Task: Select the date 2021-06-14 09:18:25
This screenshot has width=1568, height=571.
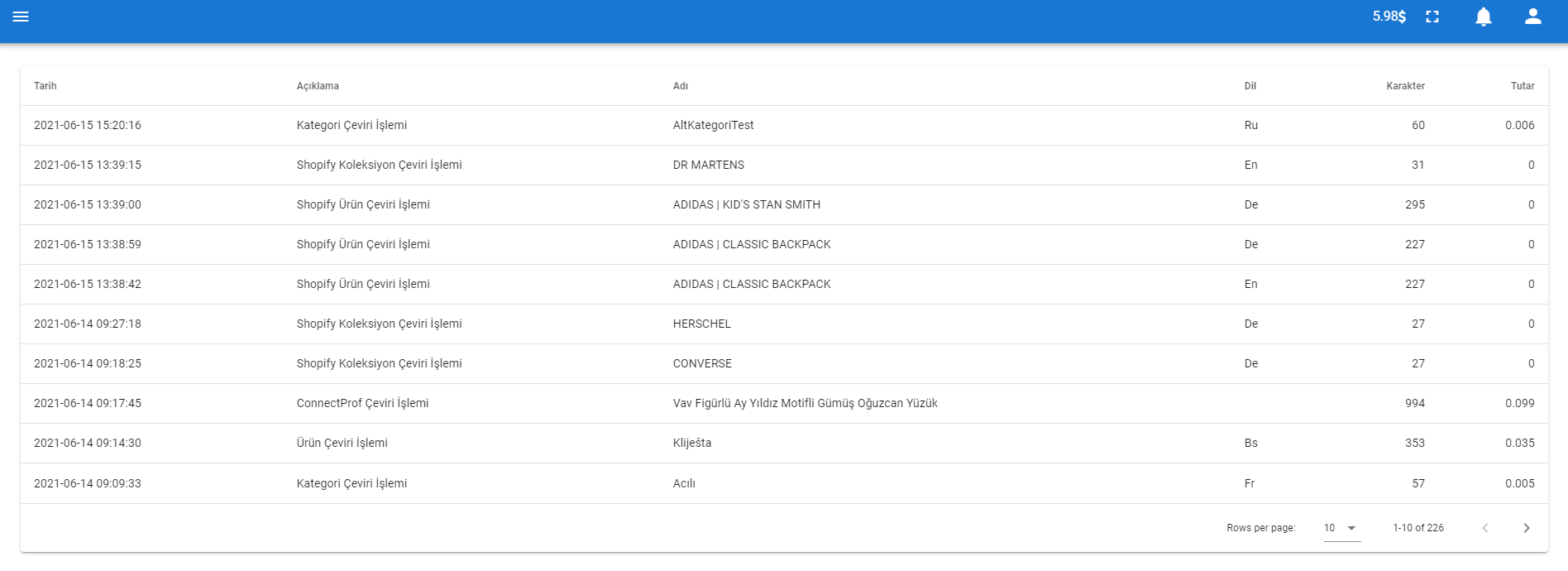Action: coord(88,364)
